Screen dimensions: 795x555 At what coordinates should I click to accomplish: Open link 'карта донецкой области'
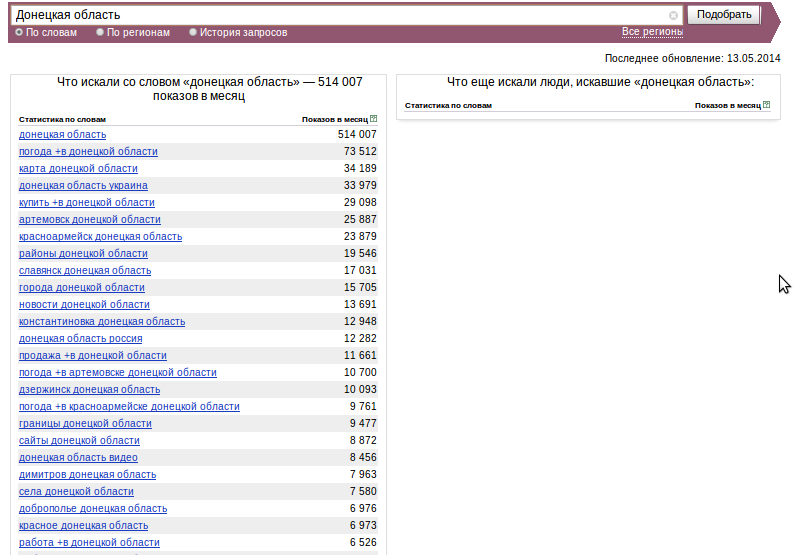78,169
